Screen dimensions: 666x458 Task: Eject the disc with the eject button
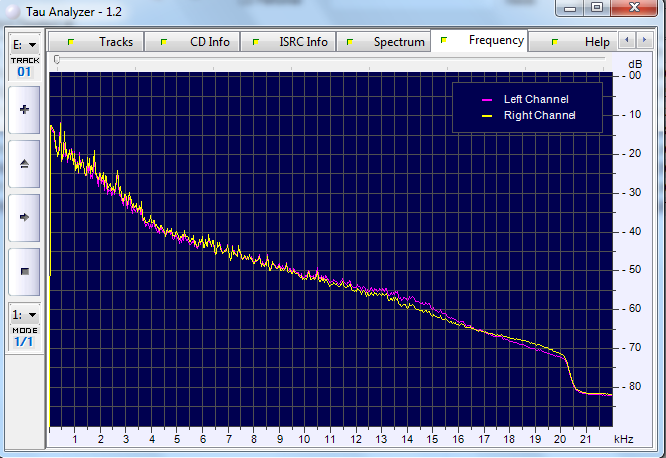[24, 164]
